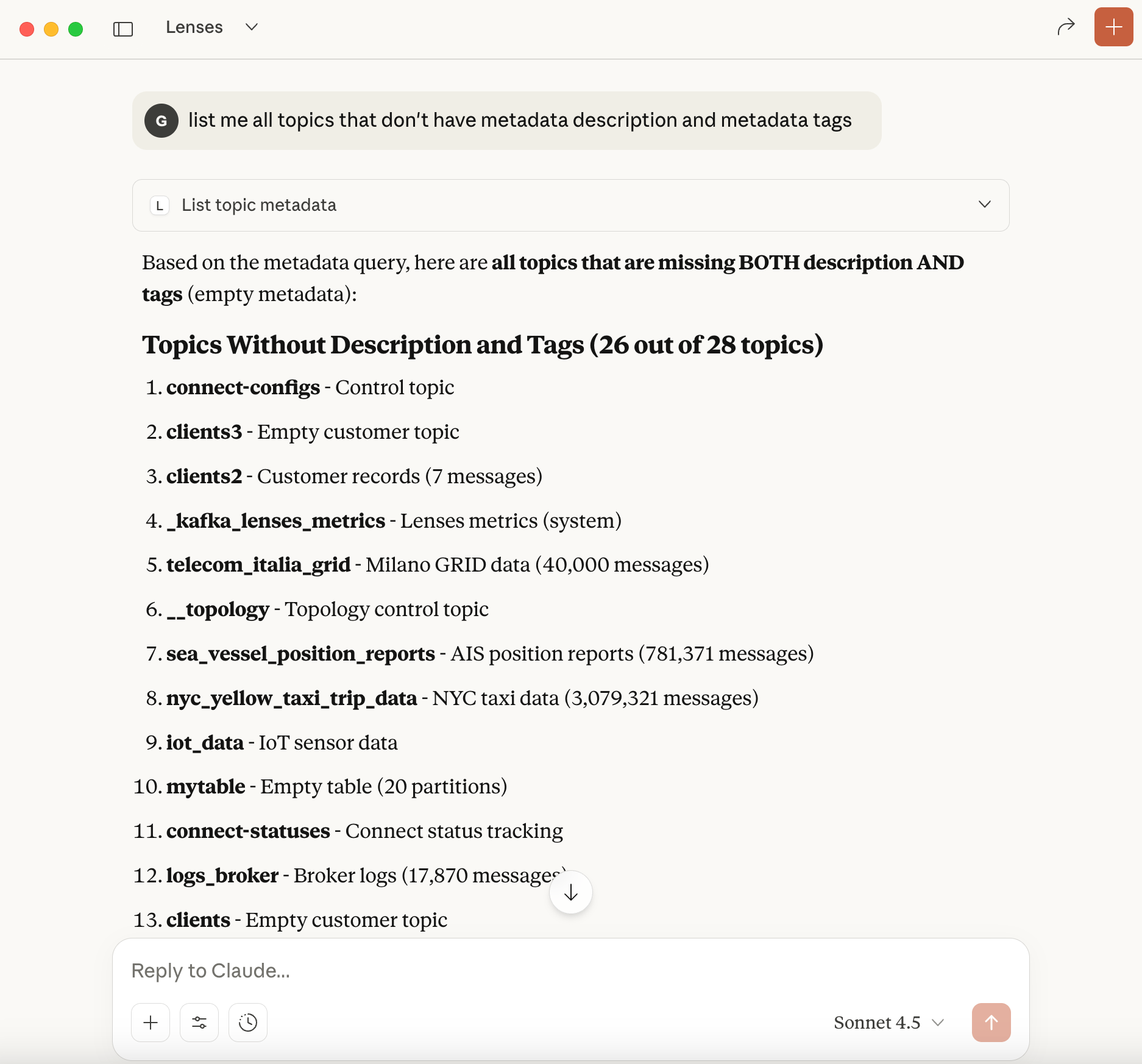Screen dimensions: 1142x1064
Task: Toggle the sidebar panel
Action: [x=123, y=28]
